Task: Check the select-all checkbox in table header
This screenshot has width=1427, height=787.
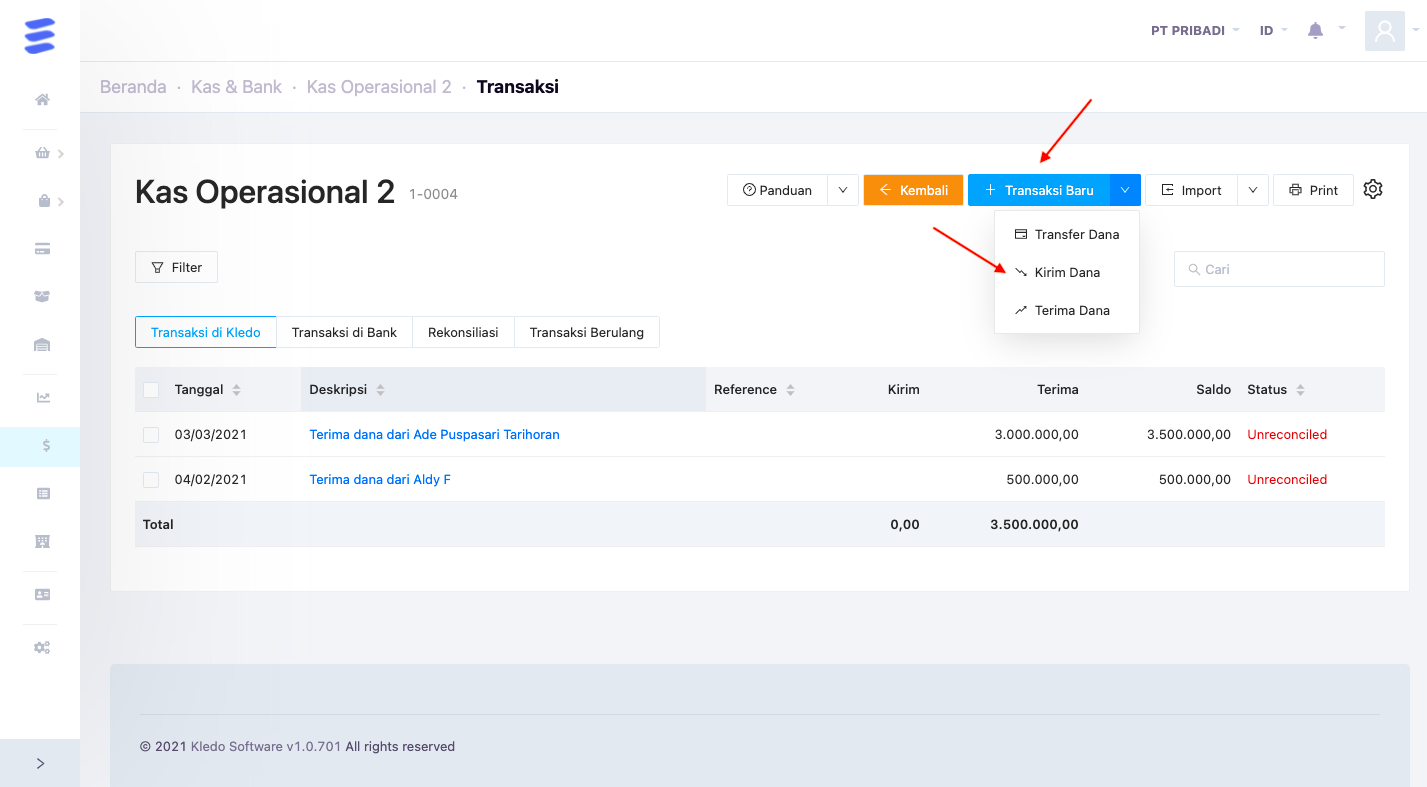Action: (151, 389)
